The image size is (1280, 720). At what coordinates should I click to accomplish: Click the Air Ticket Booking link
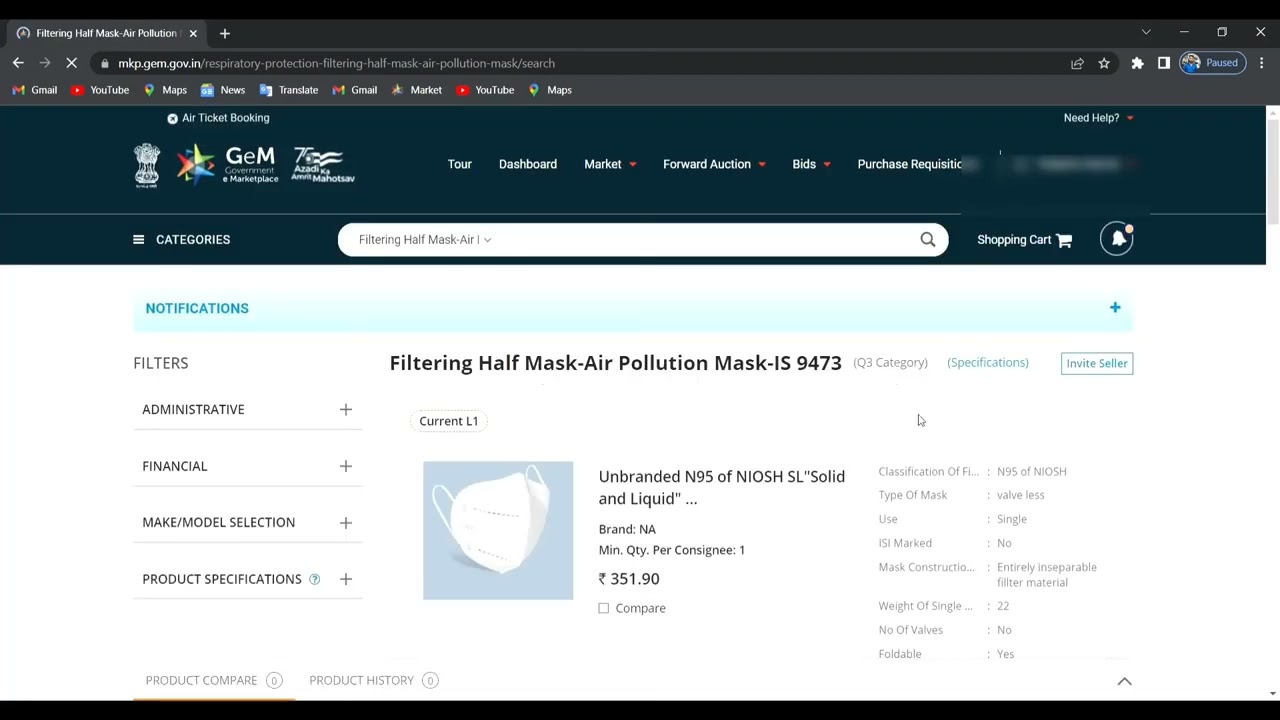click(225, 118)
